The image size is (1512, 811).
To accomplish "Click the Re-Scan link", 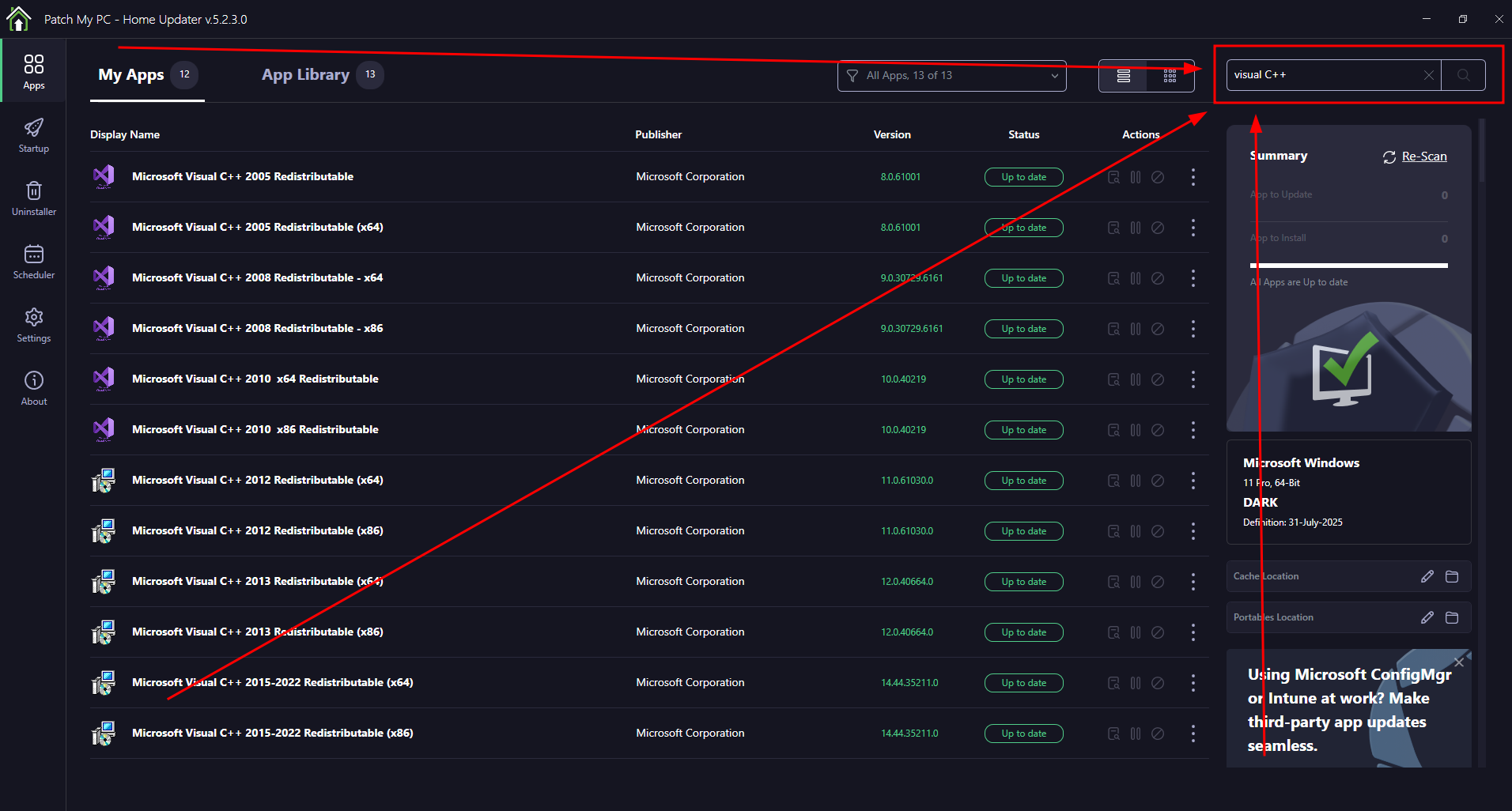I will pos(1415,157).
